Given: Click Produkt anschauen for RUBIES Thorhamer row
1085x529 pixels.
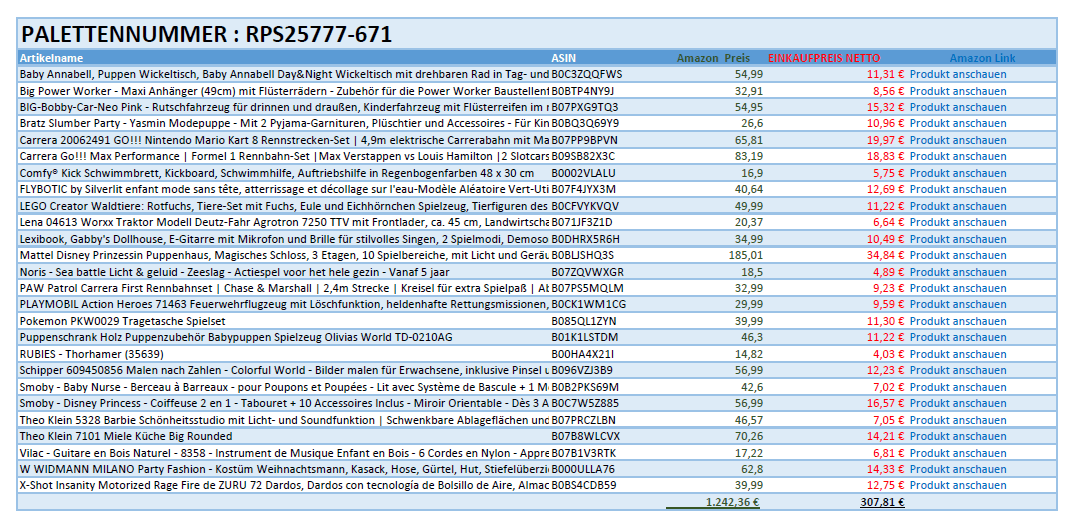Looking at the screenshot, I should (957, 354).
